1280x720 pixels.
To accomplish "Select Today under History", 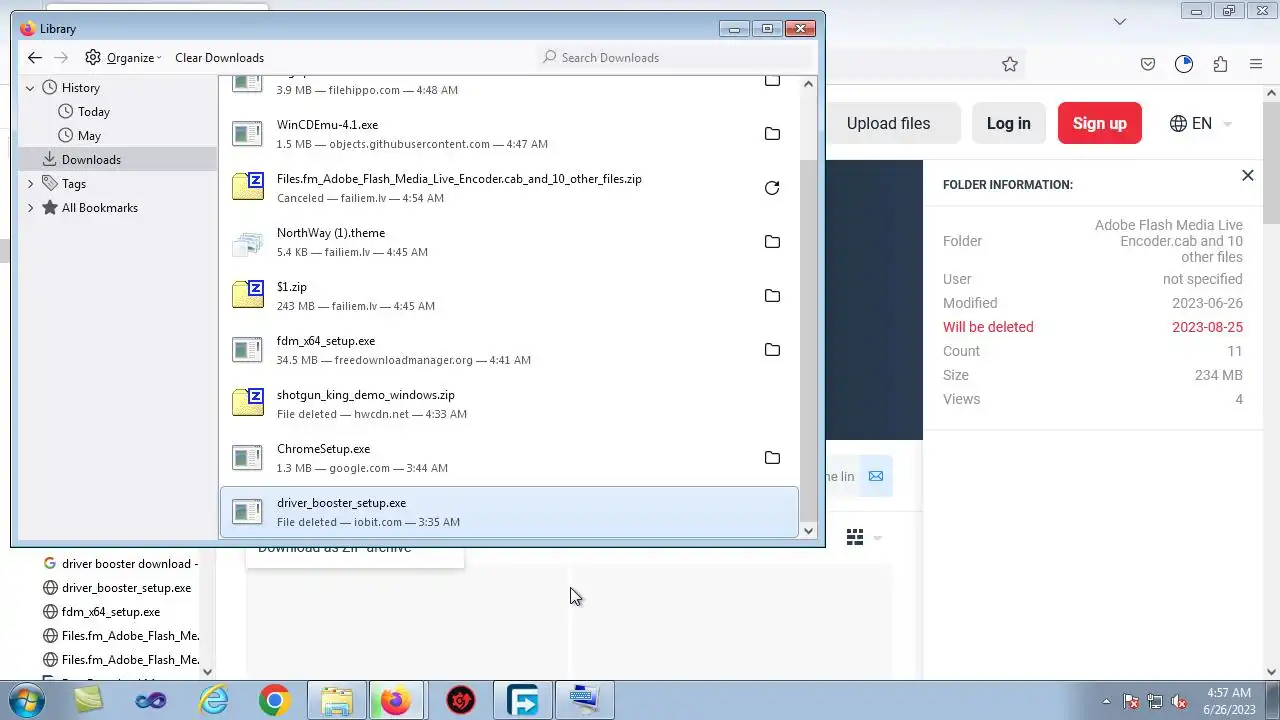I will [94, 112].
